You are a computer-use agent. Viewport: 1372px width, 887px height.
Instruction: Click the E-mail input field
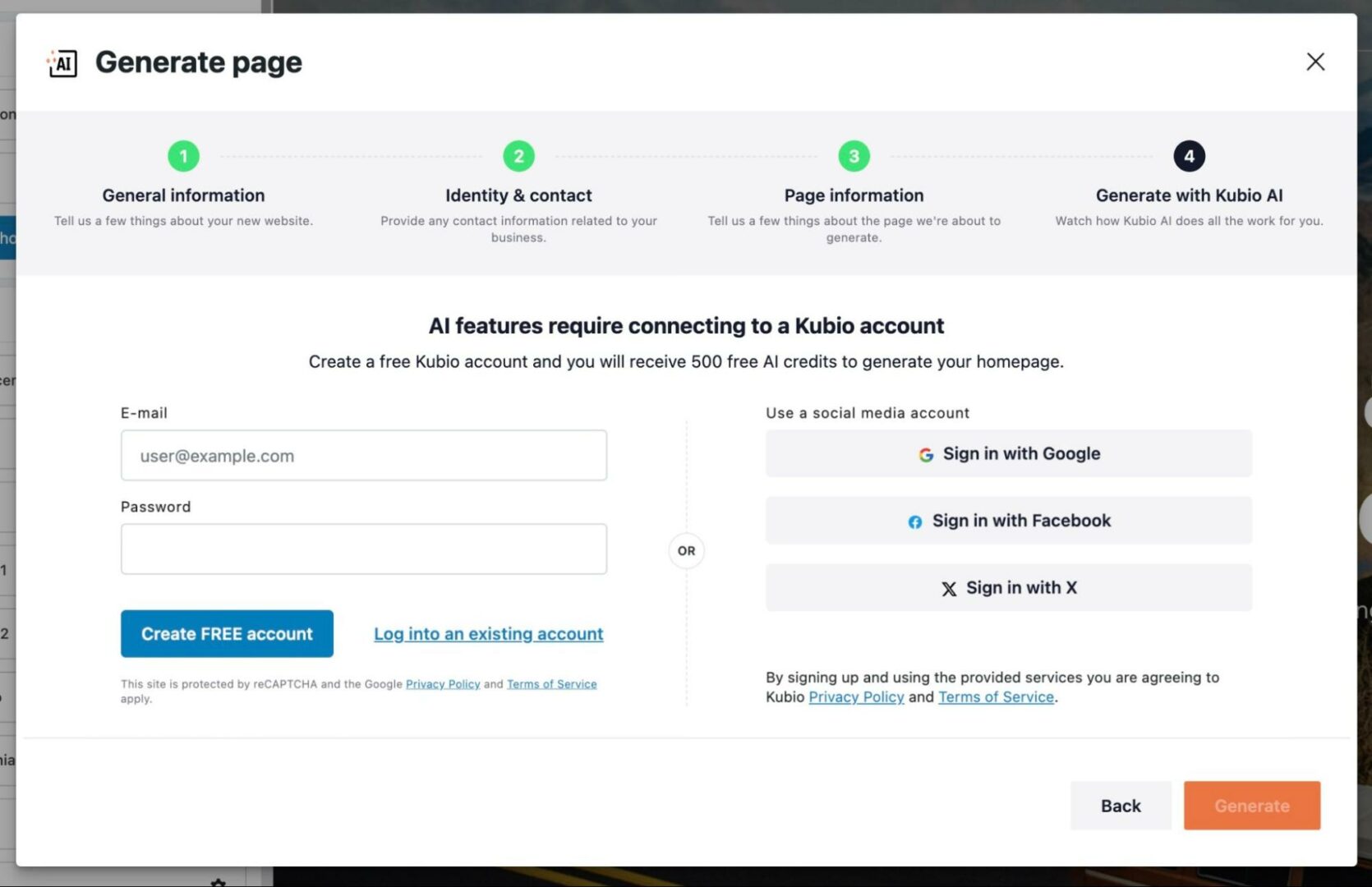point(363,455)
